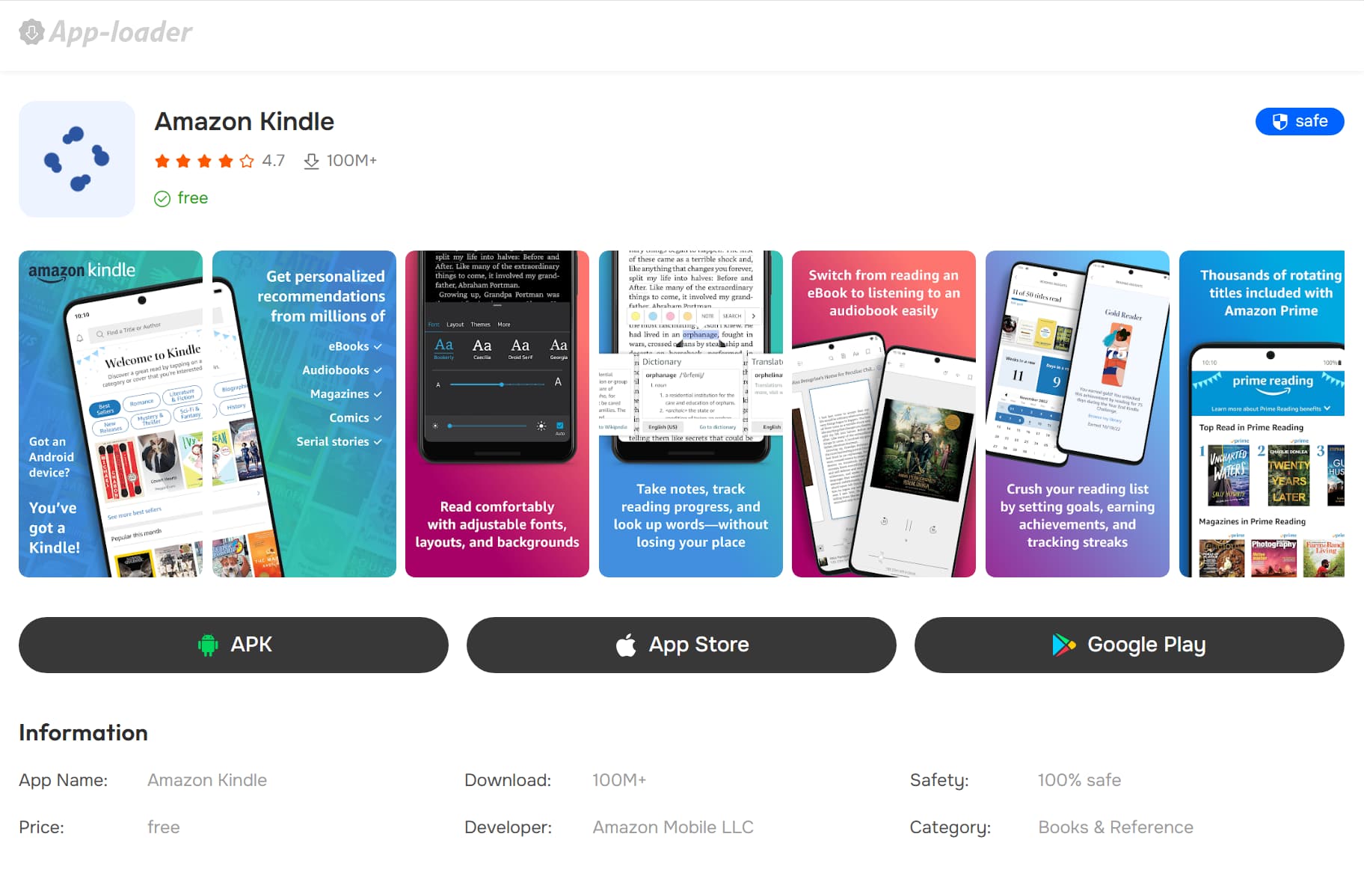Click the download count icon beside 100M+
This screenshot has width=1364, height=896.
click(311, 161)
